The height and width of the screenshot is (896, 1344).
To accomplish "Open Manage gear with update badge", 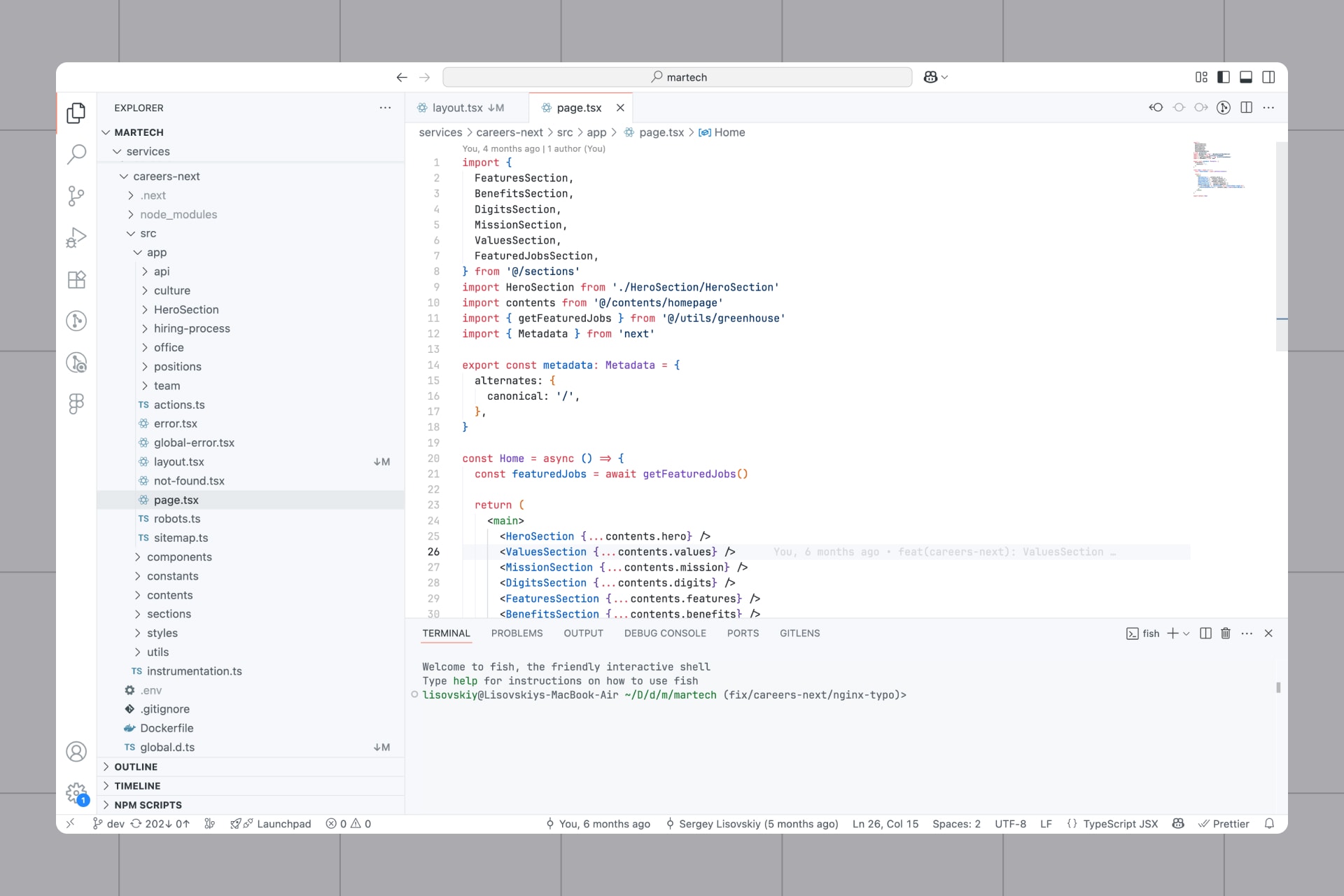I will (x=76, y=793).
